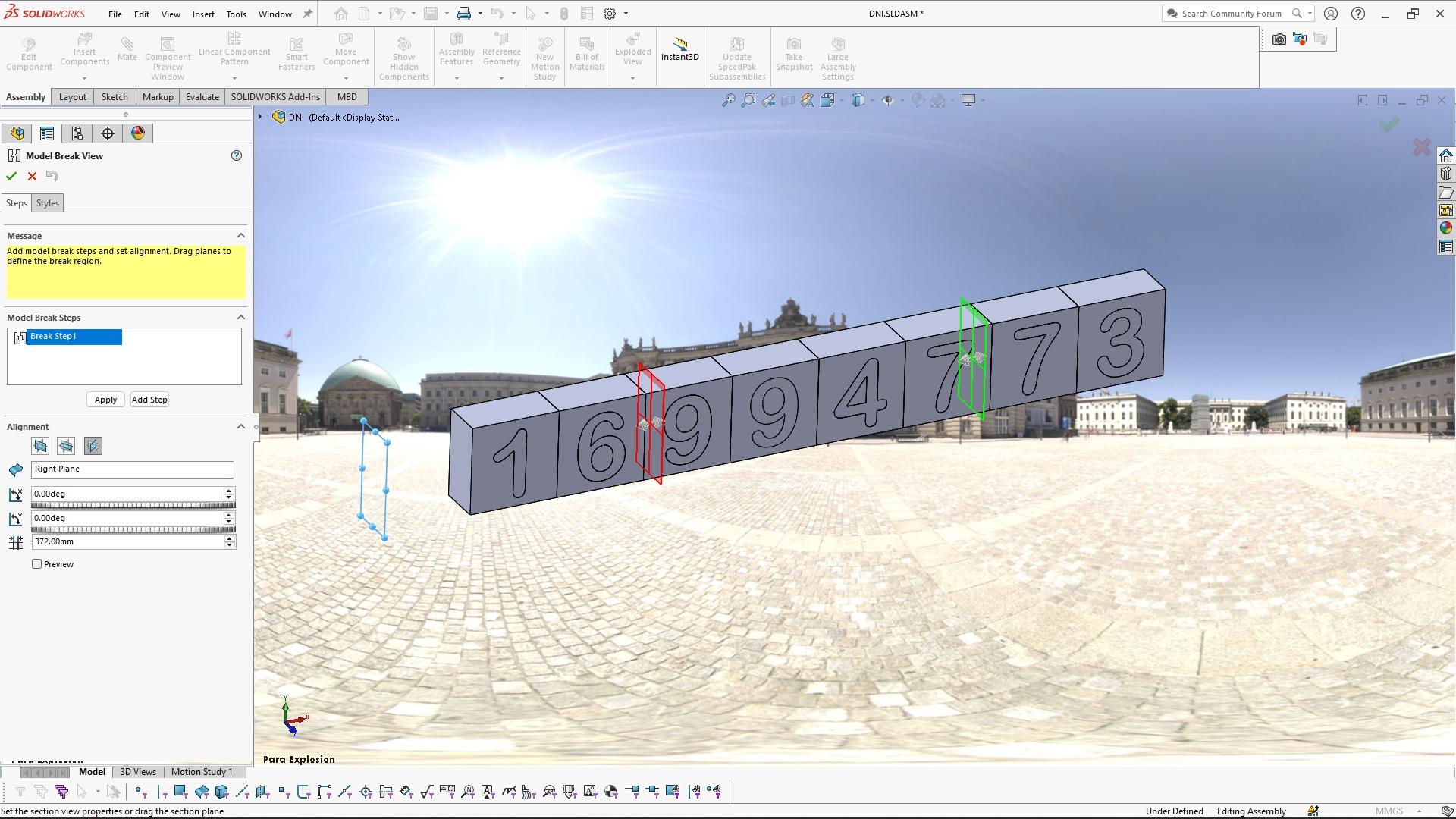Screen dimensions: 1456x819
Task: Click the Save icon
Action: [431, 14]
